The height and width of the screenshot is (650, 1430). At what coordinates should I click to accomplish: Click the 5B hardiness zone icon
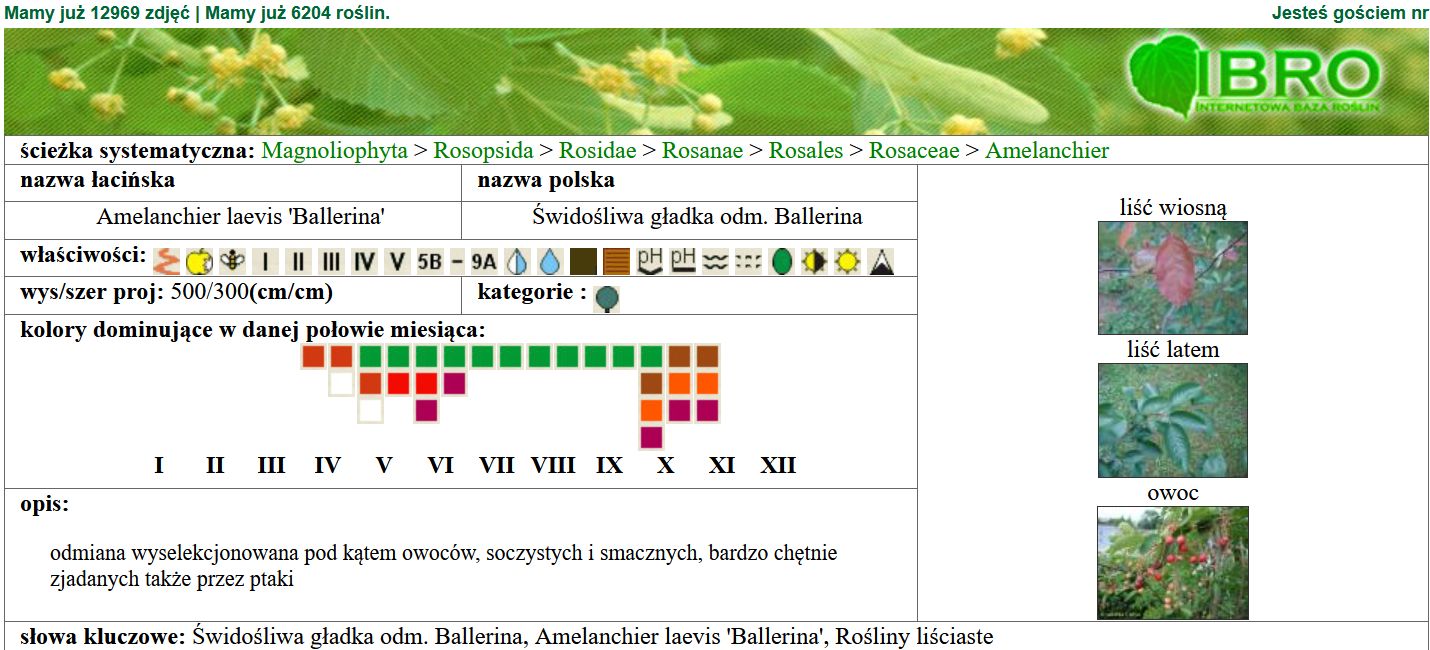(x=429, y=262)
